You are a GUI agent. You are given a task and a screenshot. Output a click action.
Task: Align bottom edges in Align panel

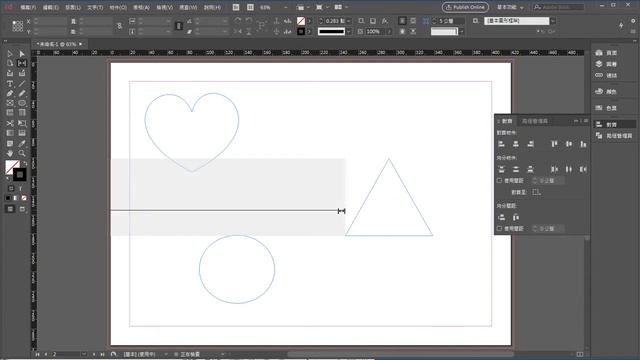point(583,144)
